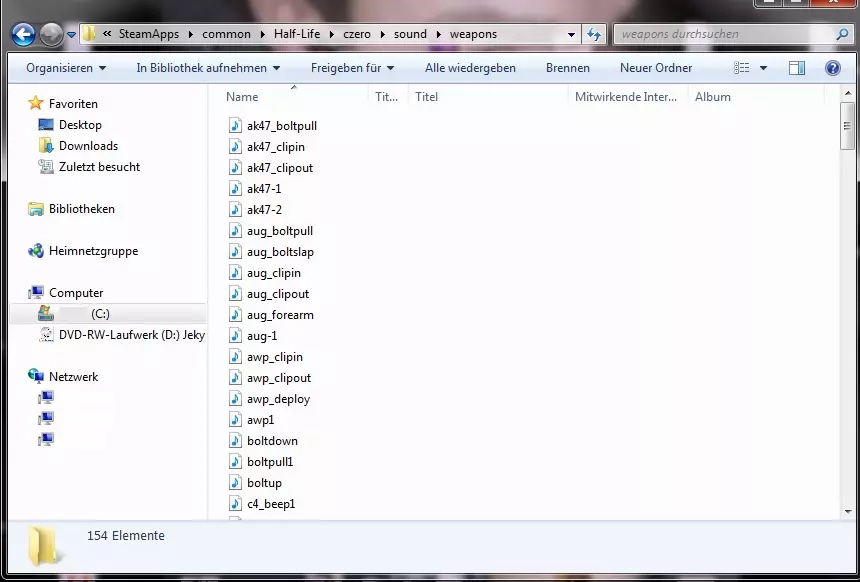This screenshot has width=860, height=582.
Task: Toggle the preview pane icon
Action: pyautogui.click(x=797, y=68)
